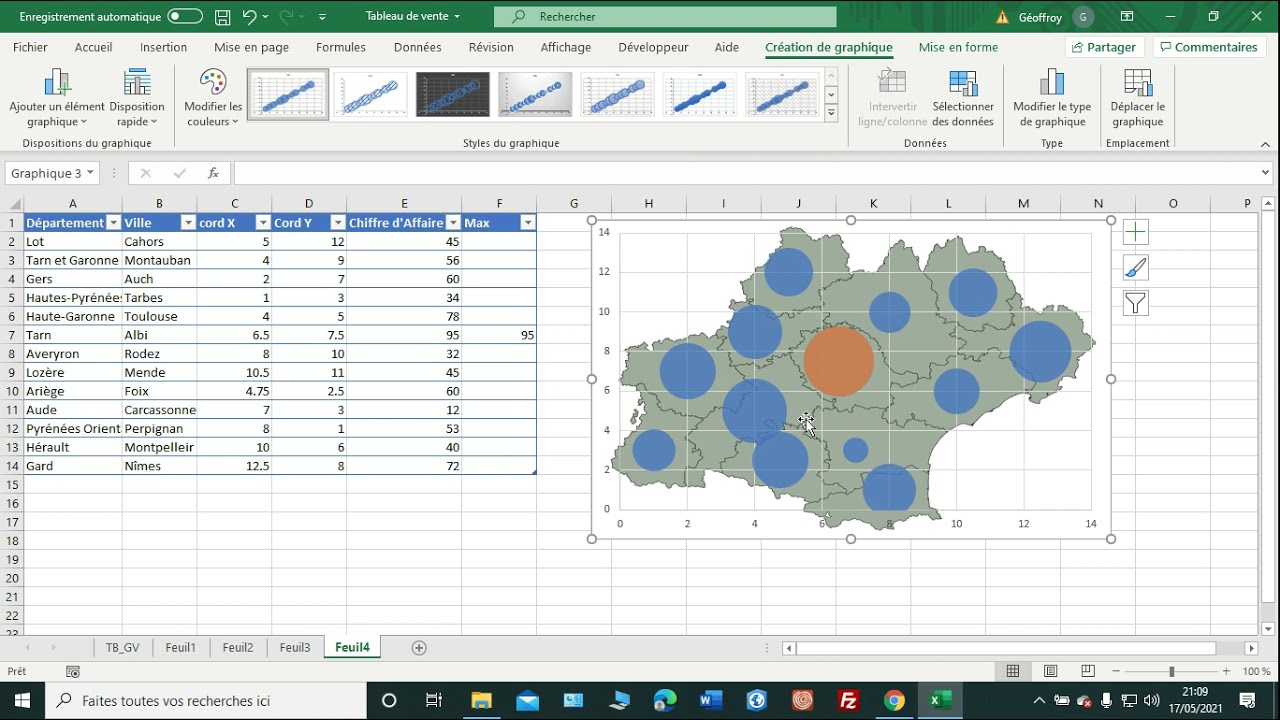Switch to Page Layout view icon
1280x720 pixels.
coord(1051,672)
